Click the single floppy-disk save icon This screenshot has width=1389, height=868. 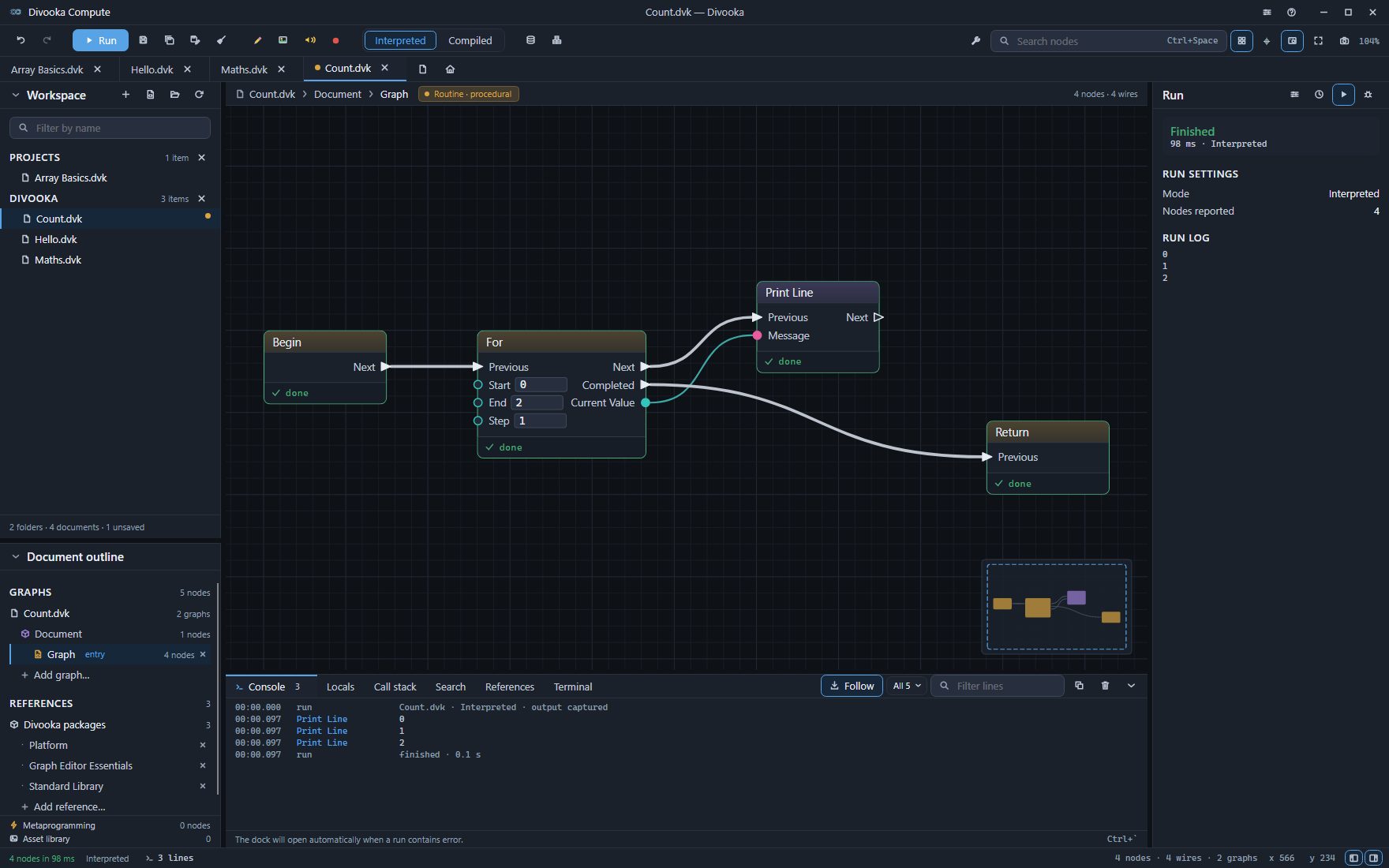pos(143,40)
